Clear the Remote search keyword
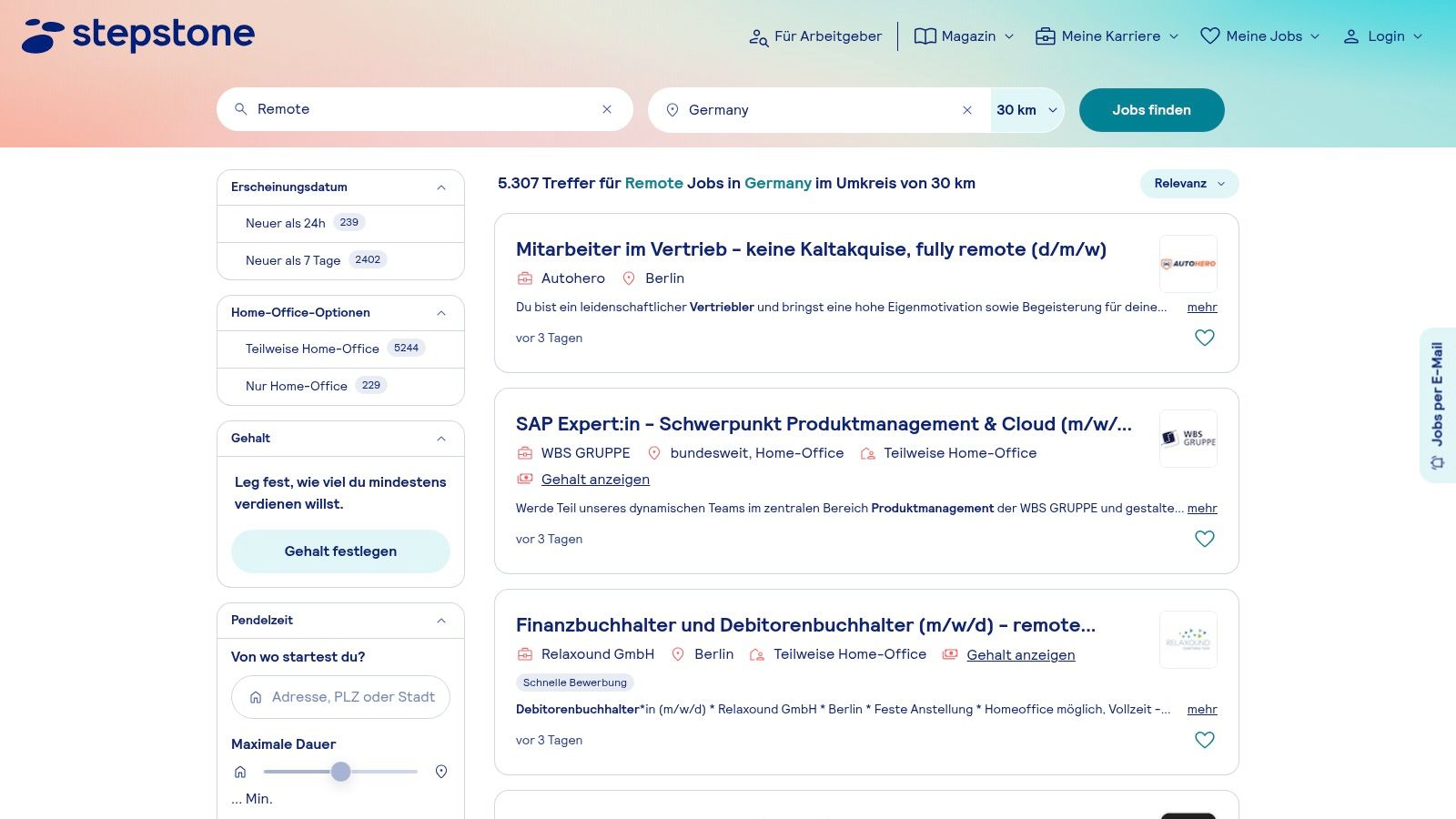The image size is (1456, 819). 607,109
